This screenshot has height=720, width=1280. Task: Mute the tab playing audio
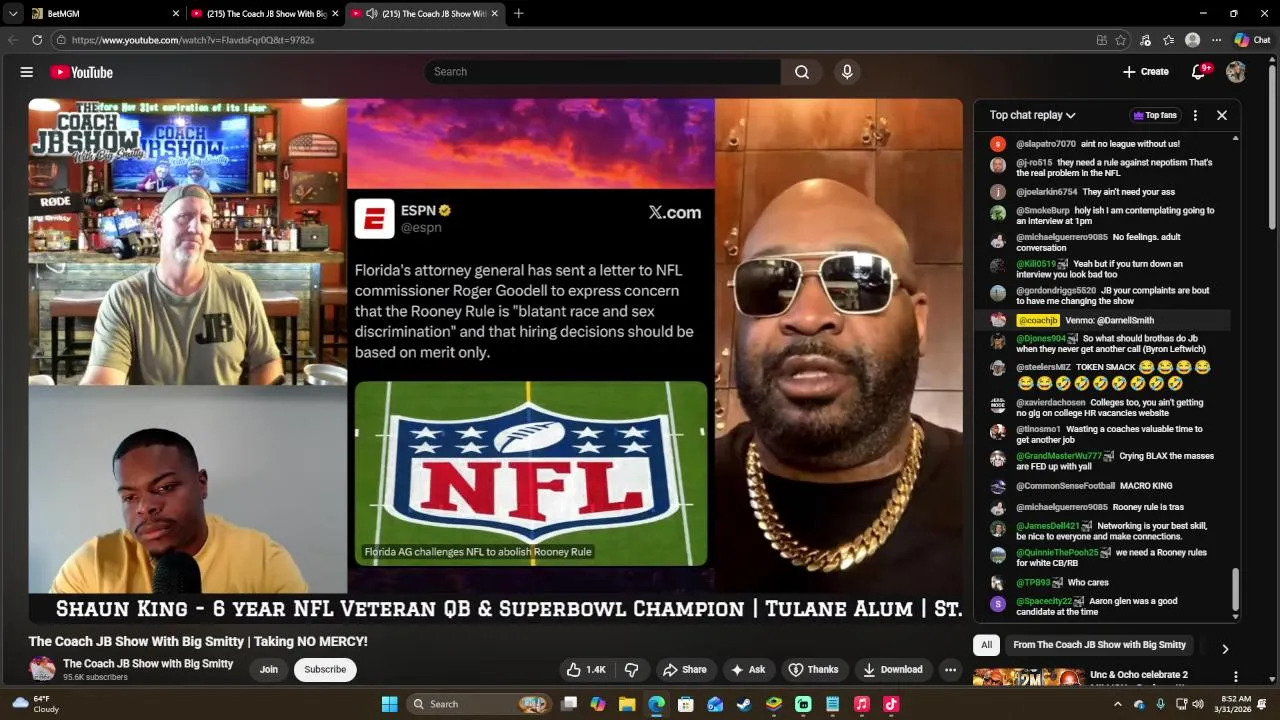click(372, 13)
